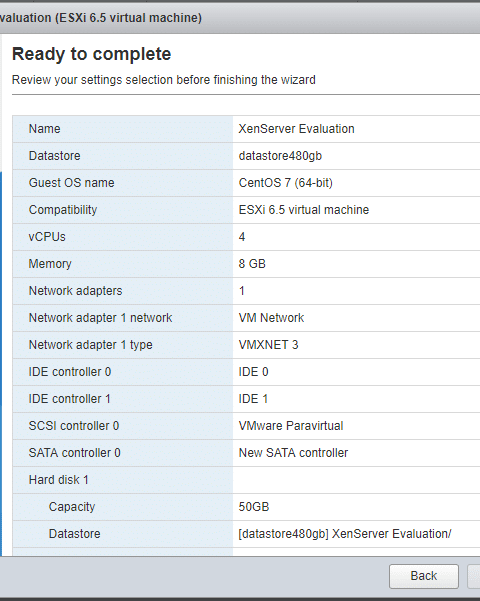Select the Network adapters row
Screen dimensions: 480x601
(x=246, y=291)
